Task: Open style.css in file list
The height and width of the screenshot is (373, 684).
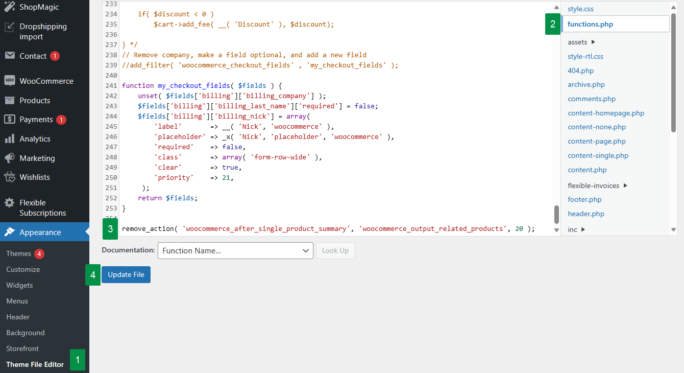Action: point(580,9)
